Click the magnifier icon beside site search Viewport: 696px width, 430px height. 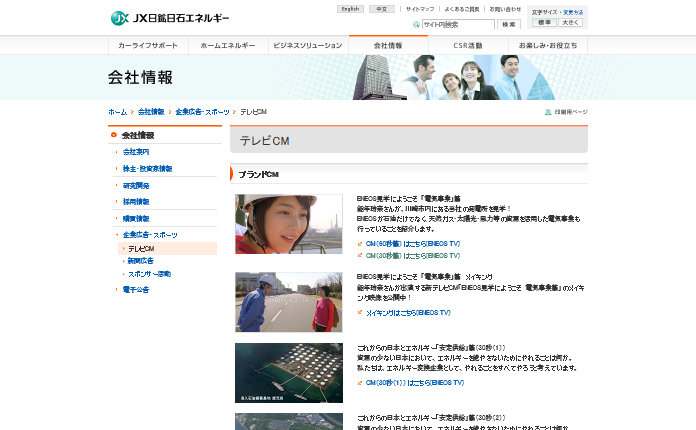point(416,24)
